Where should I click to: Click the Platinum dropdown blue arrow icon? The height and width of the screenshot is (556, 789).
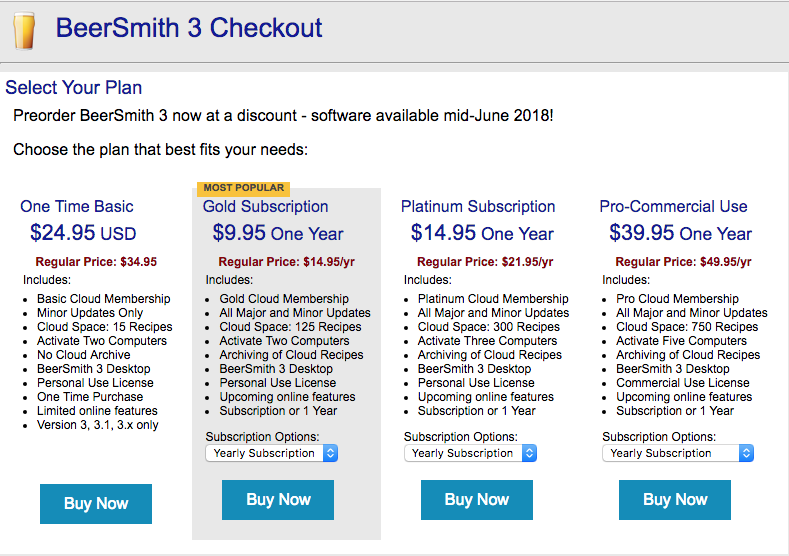[x=529, y=453]
